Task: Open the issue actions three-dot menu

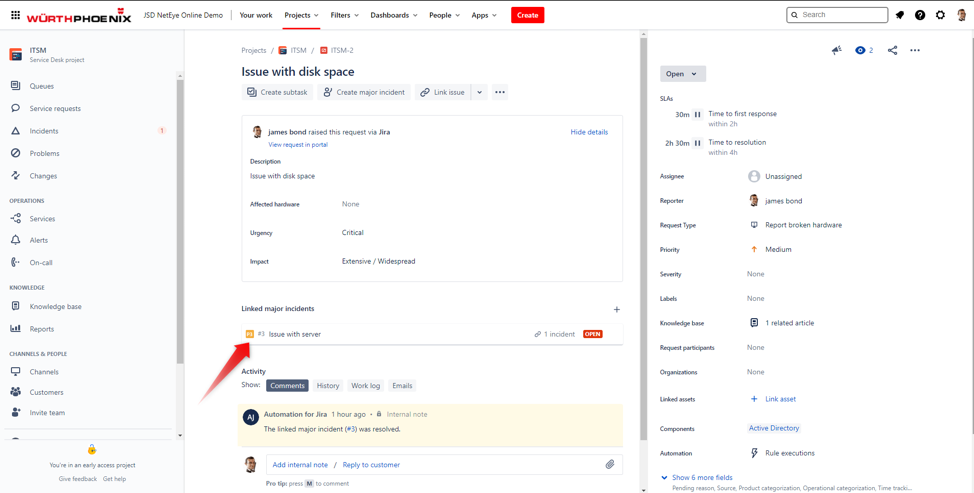Action: [915, 50]
